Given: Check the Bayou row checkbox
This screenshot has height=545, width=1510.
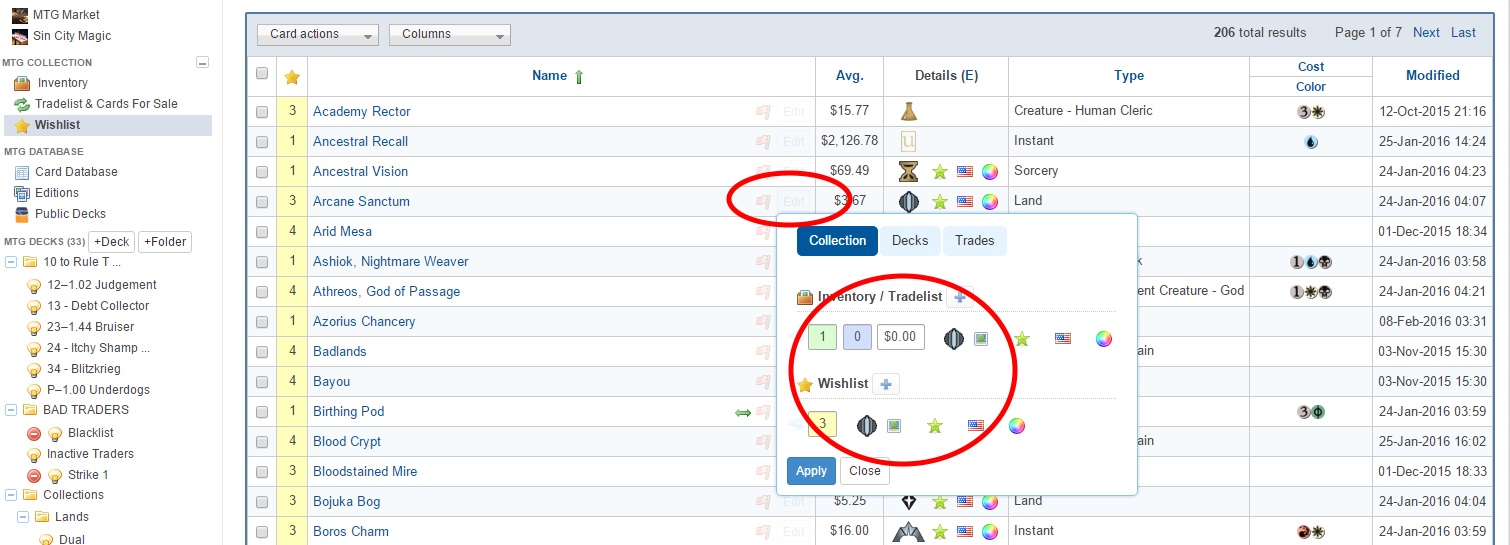Looking at the screenshot, I should click(262, 382).
